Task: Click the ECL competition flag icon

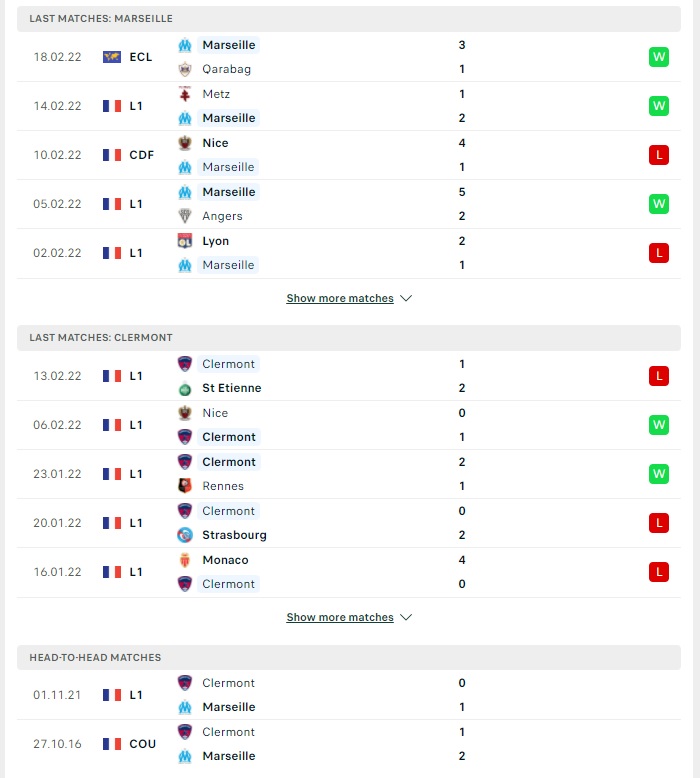Action: coord(112,57)
